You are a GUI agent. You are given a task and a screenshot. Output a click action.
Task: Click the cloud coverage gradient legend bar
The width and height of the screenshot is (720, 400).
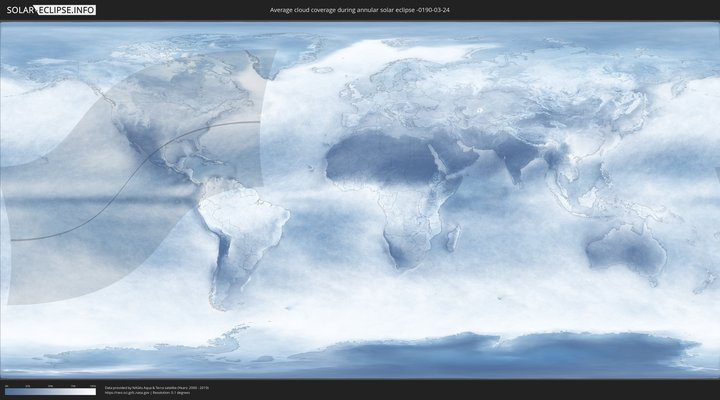(x=50, y=392)
